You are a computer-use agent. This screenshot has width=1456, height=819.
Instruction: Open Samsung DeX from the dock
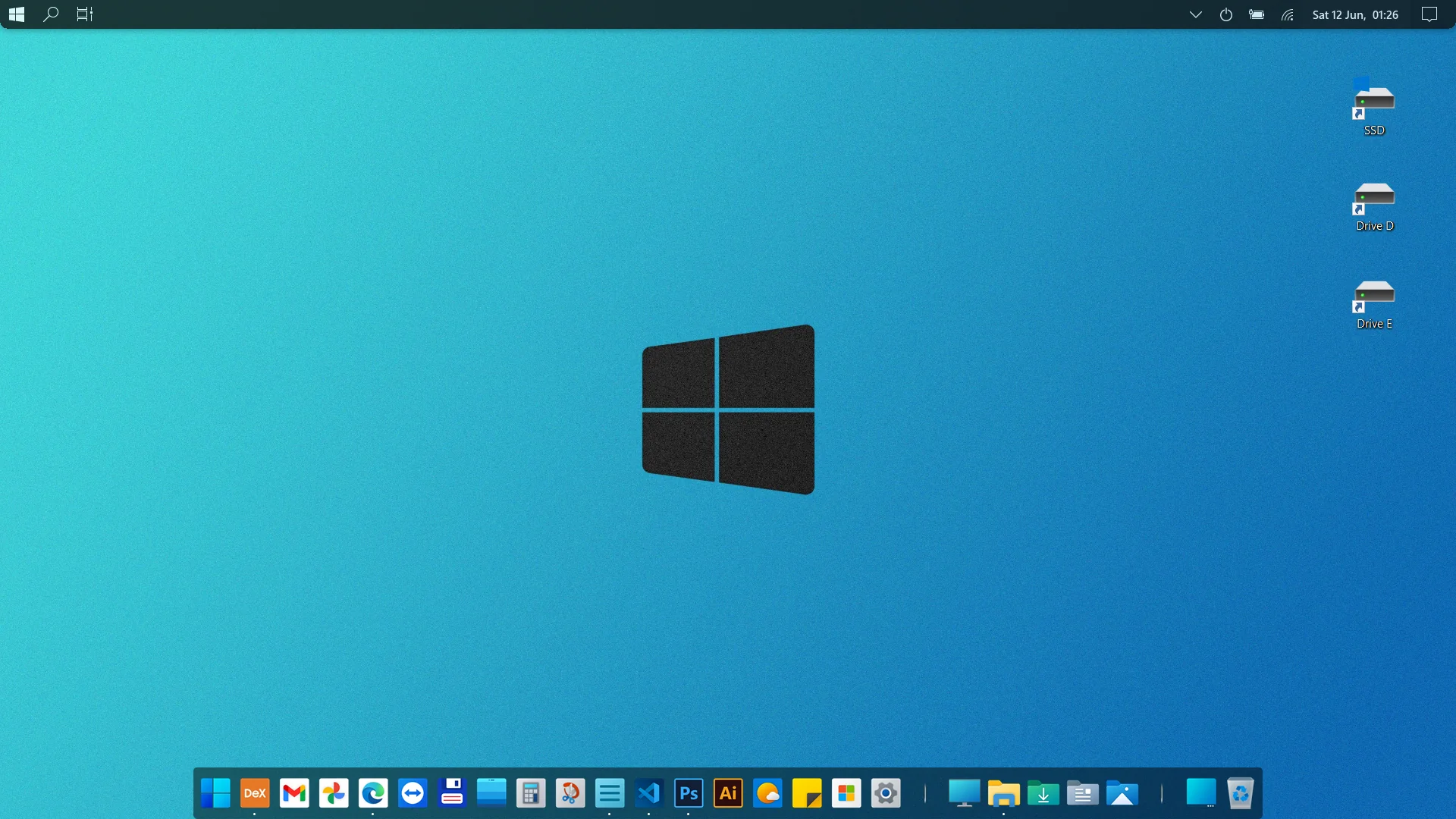tap(255, 793)
